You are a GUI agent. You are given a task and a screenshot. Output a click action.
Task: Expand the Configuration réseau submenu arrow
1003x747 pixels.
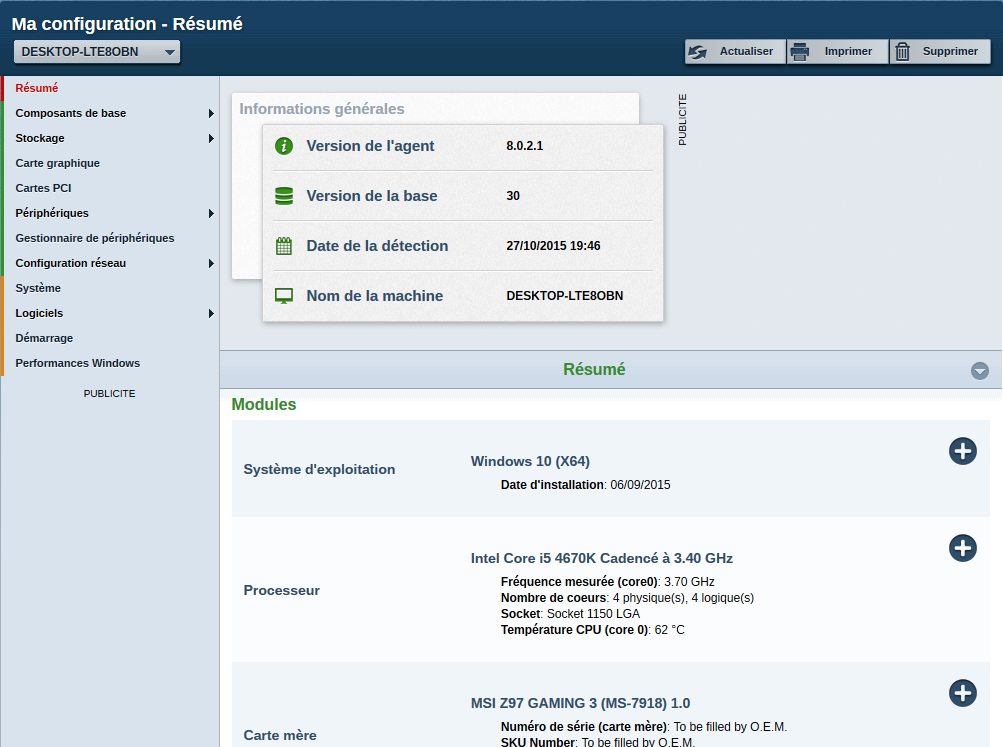pyautogui.click(x=211, y=264)
